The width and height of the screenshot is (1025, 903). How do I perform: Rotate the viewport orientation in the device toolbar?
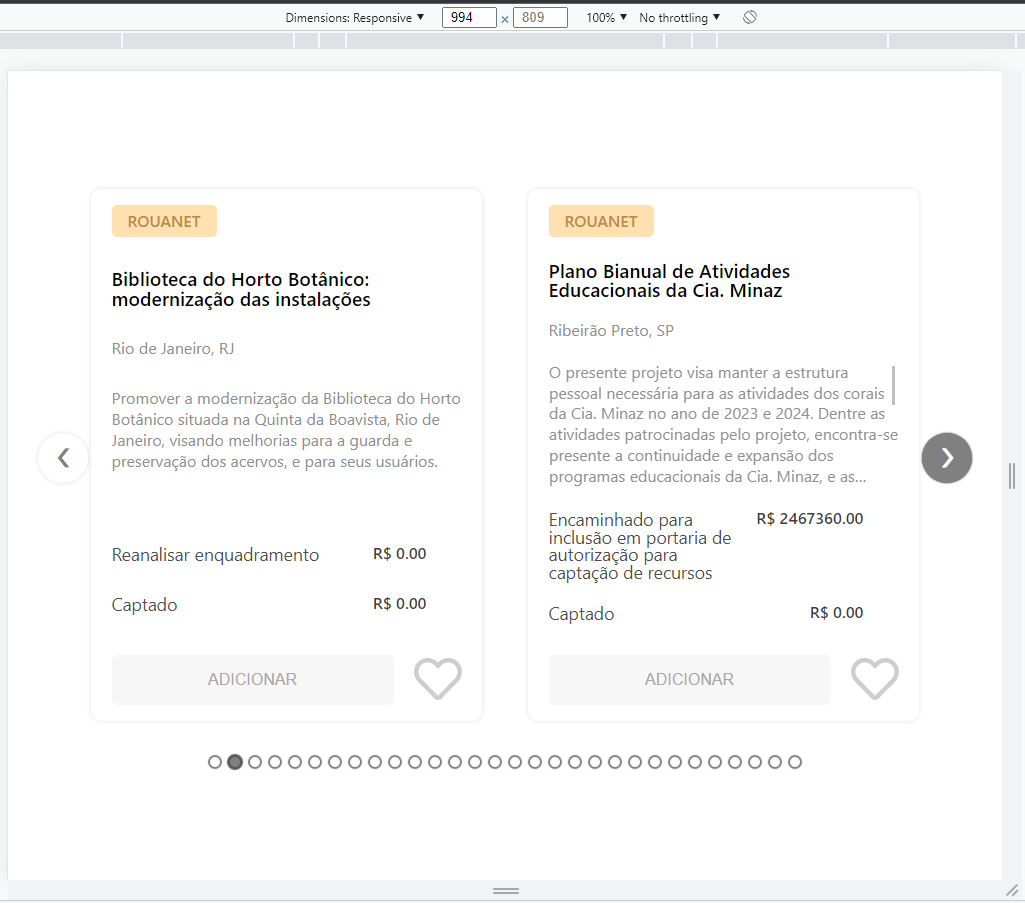749,17
